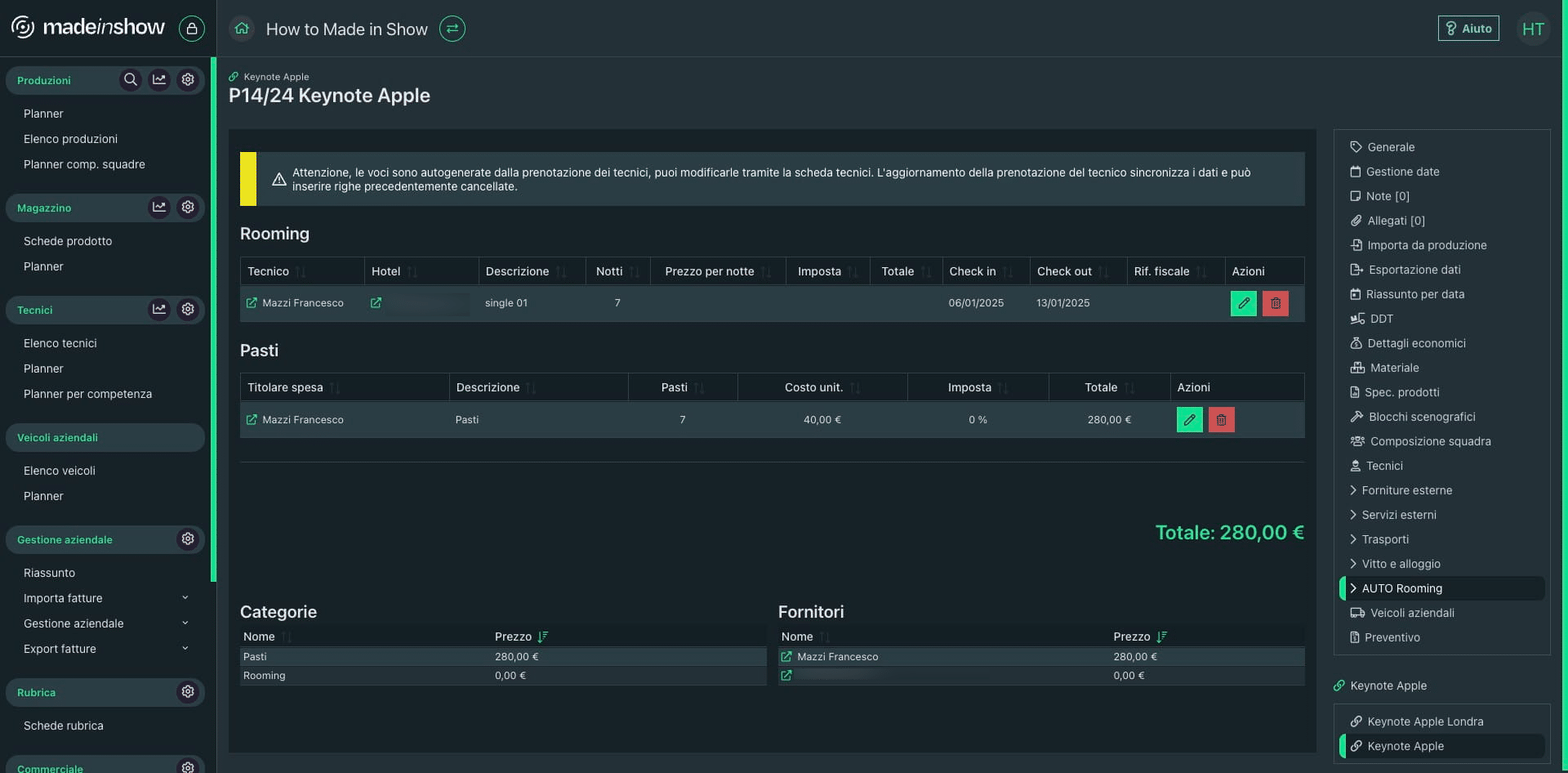Click the Aiuto help button
Image resolution: width=1568 pixels, height=773 pixels.
1468,29
